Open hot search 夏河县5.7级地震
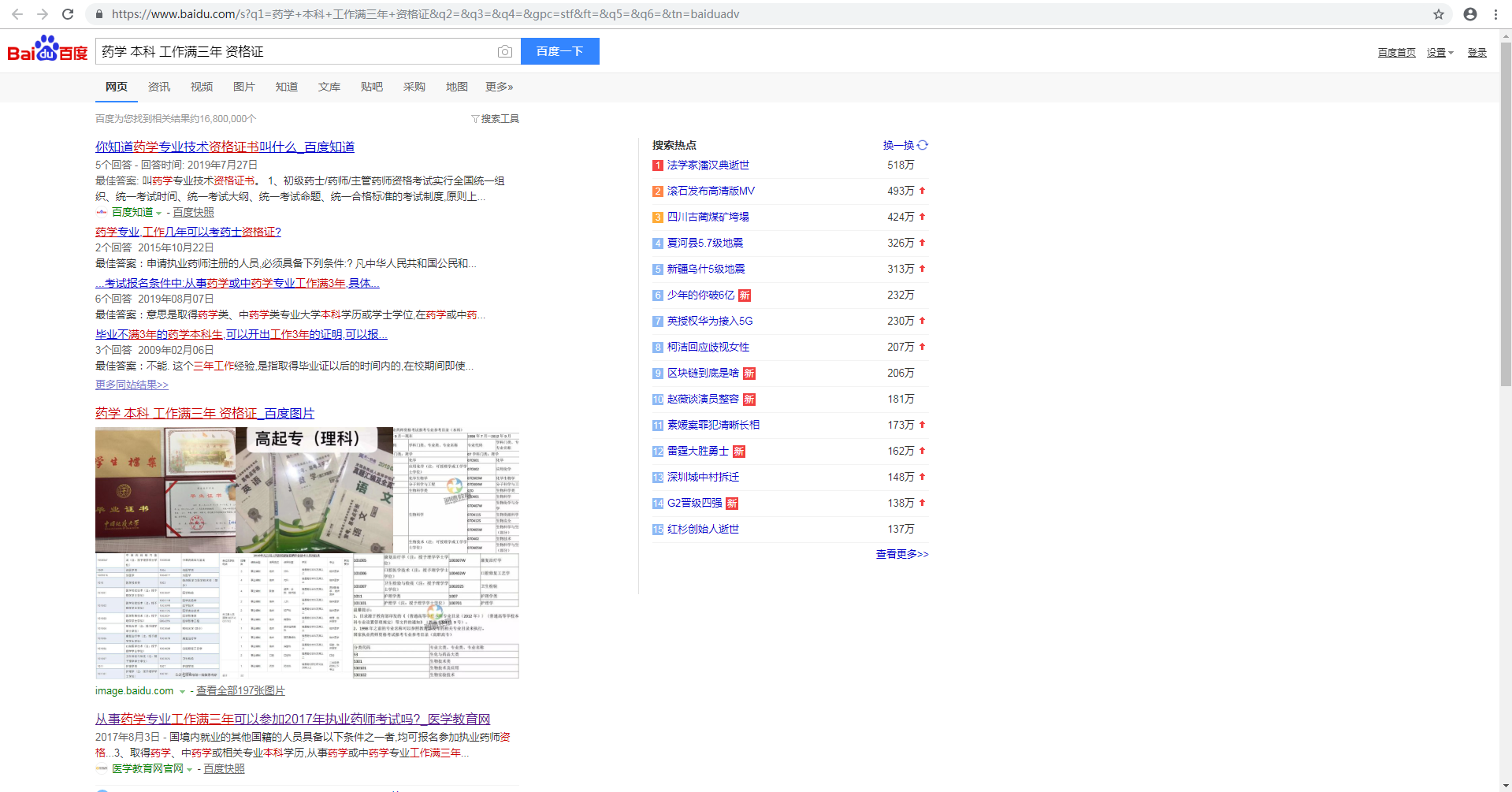Viewport: 1512px width, 792px height. tap(705, 243)
